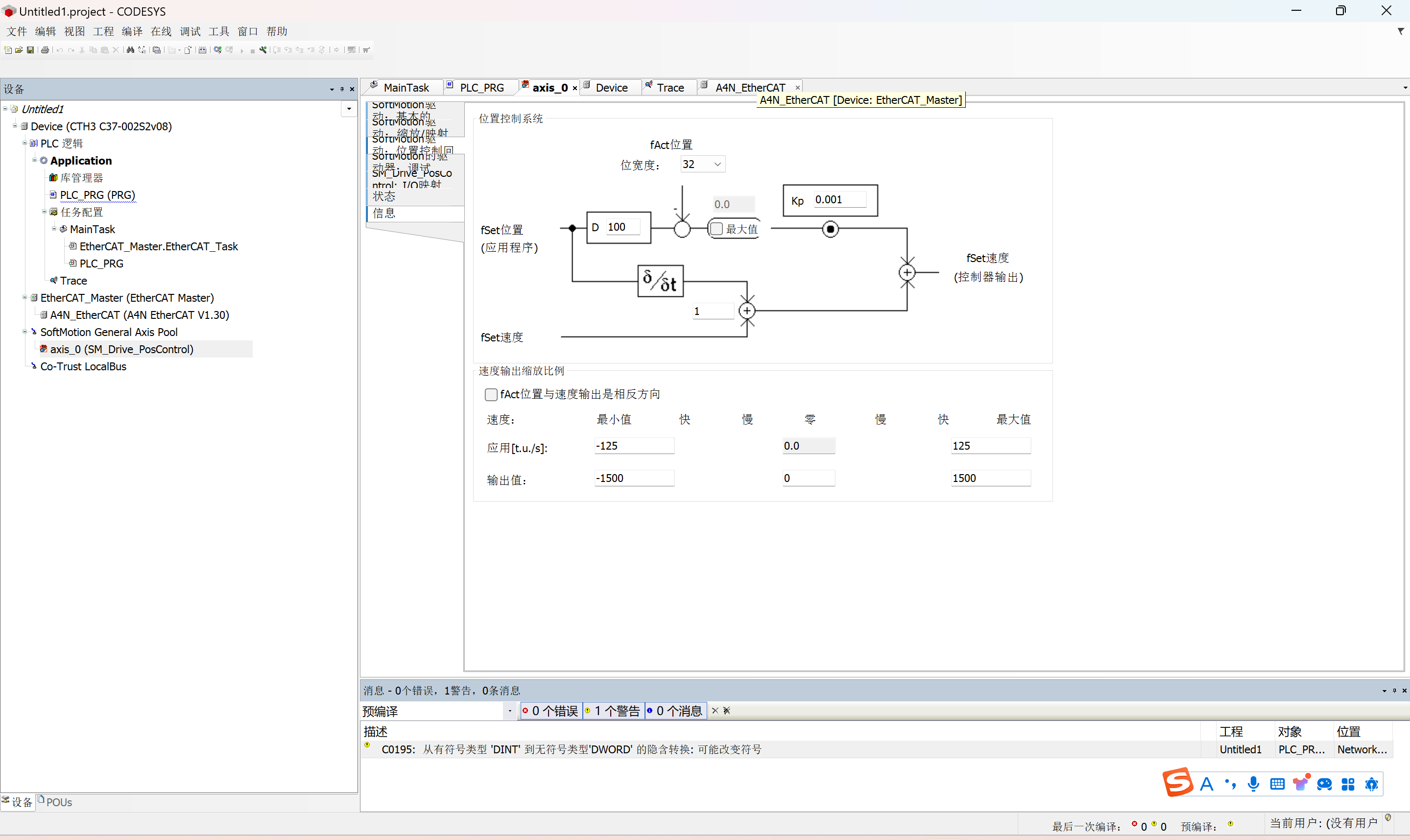Click the Sogou punctuation mode icon
This screenshot has width=1410, height=840.
(x=1230, y=784)
